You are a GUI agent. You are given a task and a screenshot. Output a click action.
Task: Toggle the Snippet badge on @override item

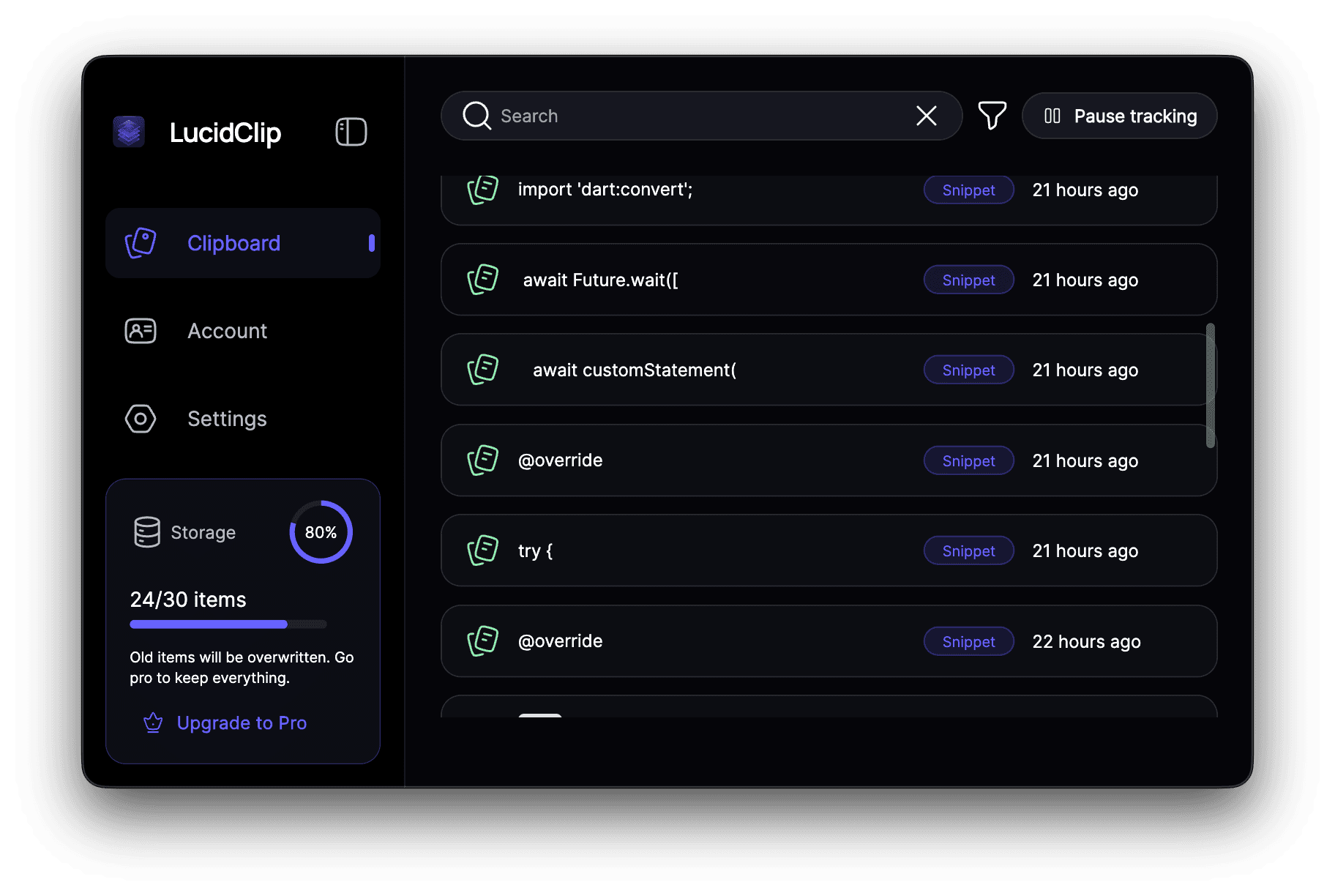point(968,460)
